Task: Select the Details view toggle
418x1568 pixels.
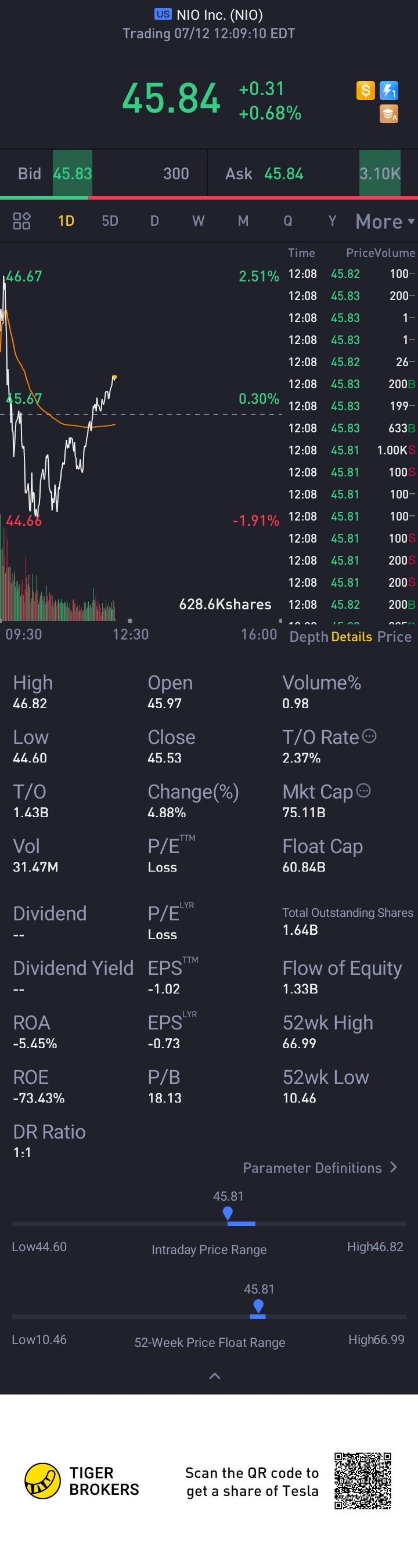Action: click(x=352, y=637)
